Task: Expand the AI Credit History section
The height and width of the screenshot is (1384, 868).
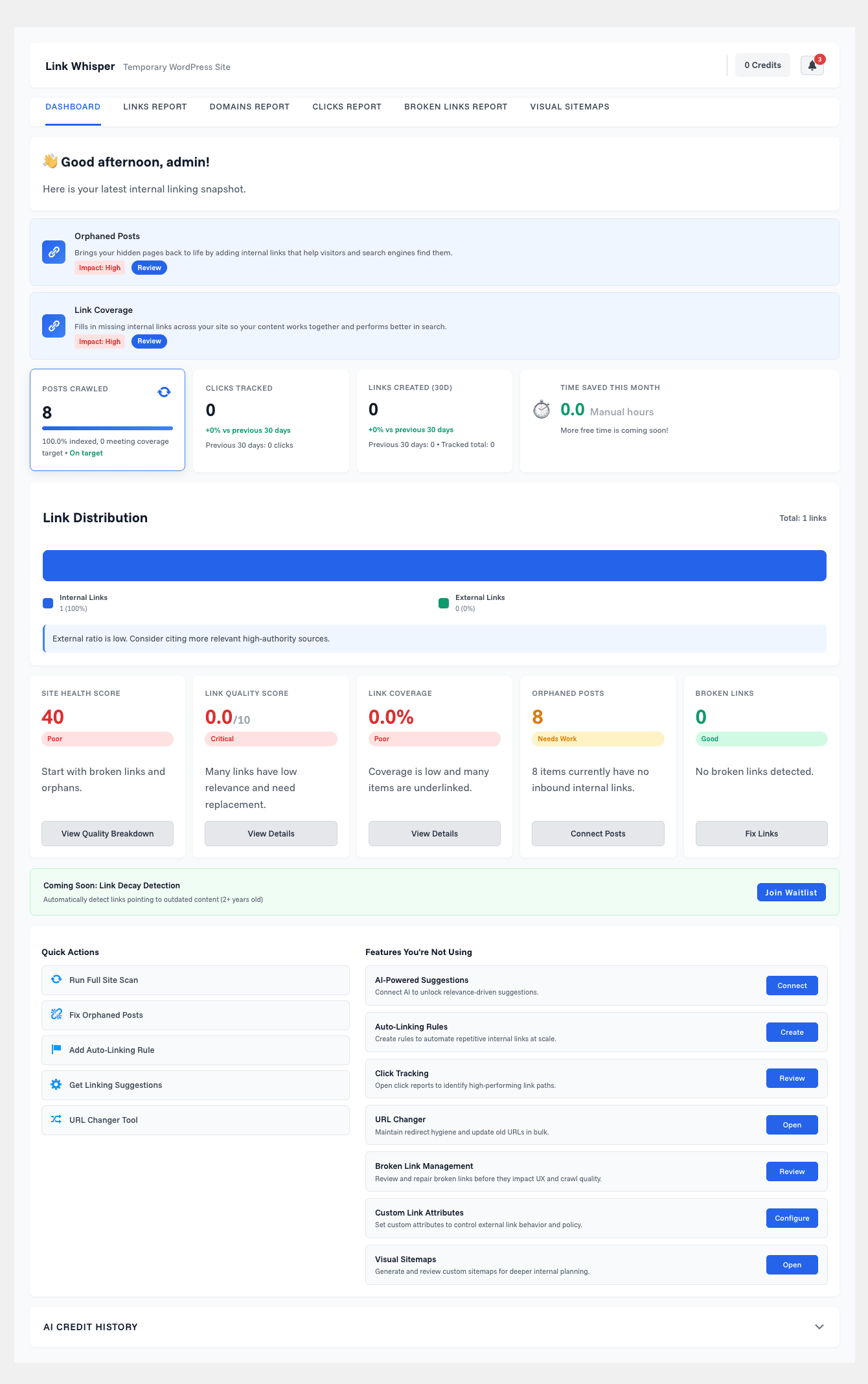Action: click(x=819, y=1327)
